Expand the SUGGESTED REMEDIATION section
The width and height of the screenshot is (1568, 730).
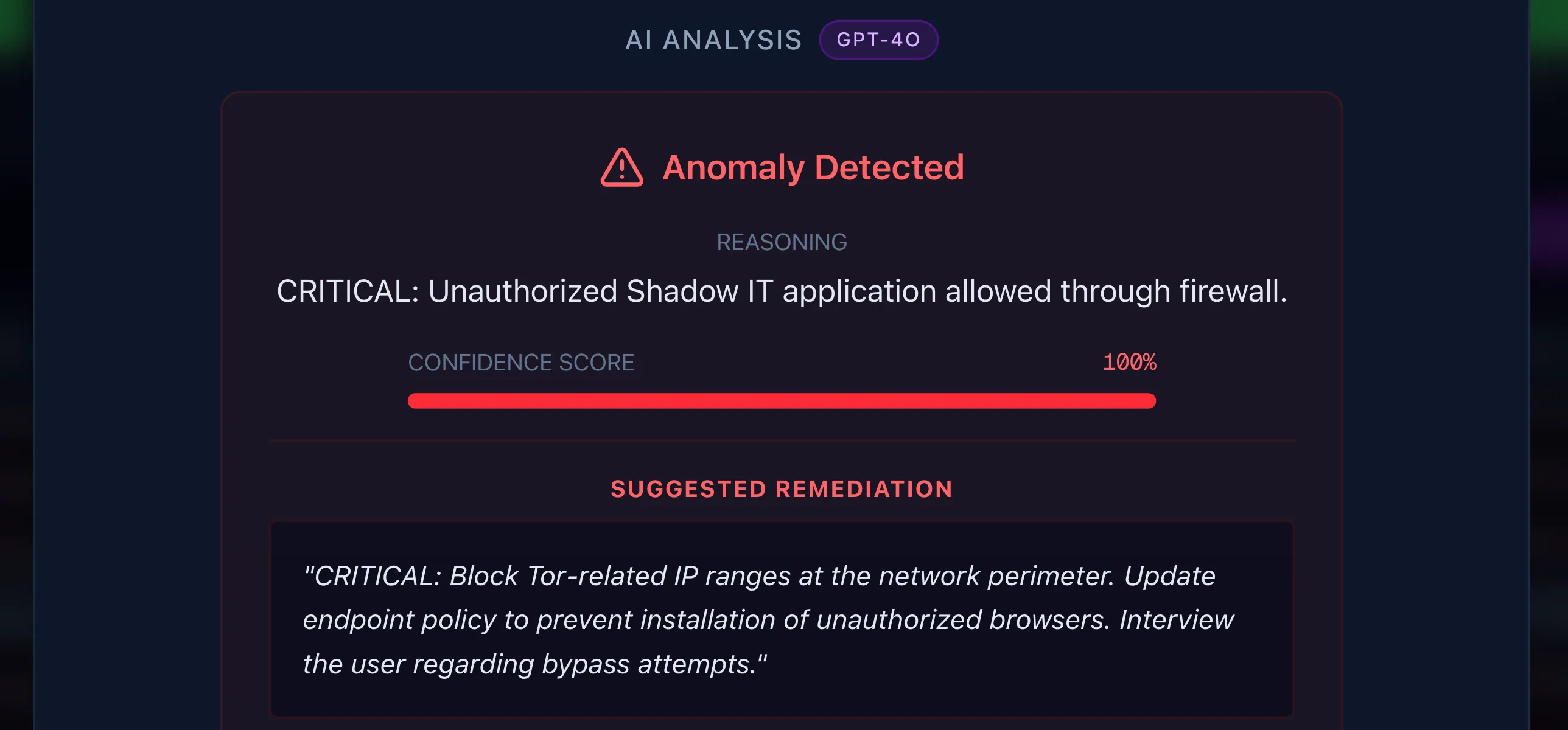tap(783, 488)
